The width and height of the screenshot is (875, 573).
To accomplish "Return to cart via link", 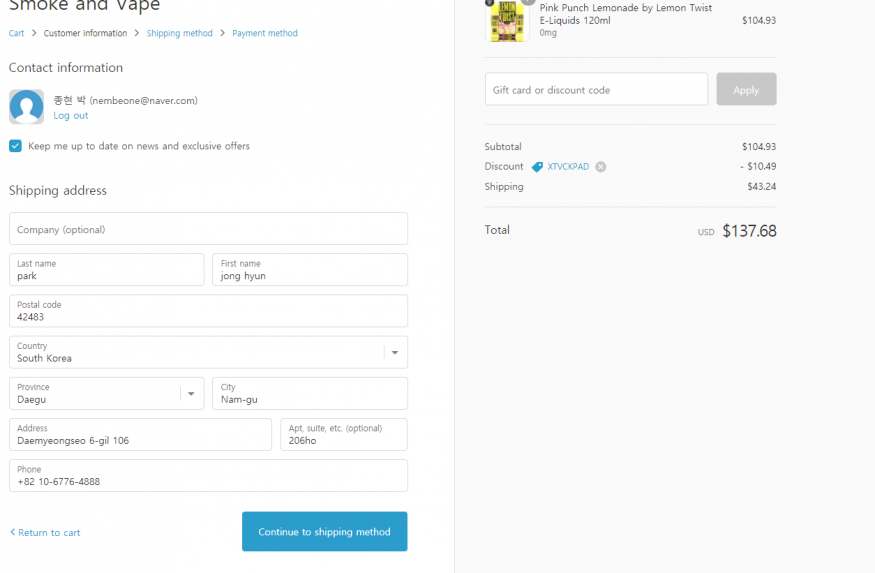I will pos(45,532).
